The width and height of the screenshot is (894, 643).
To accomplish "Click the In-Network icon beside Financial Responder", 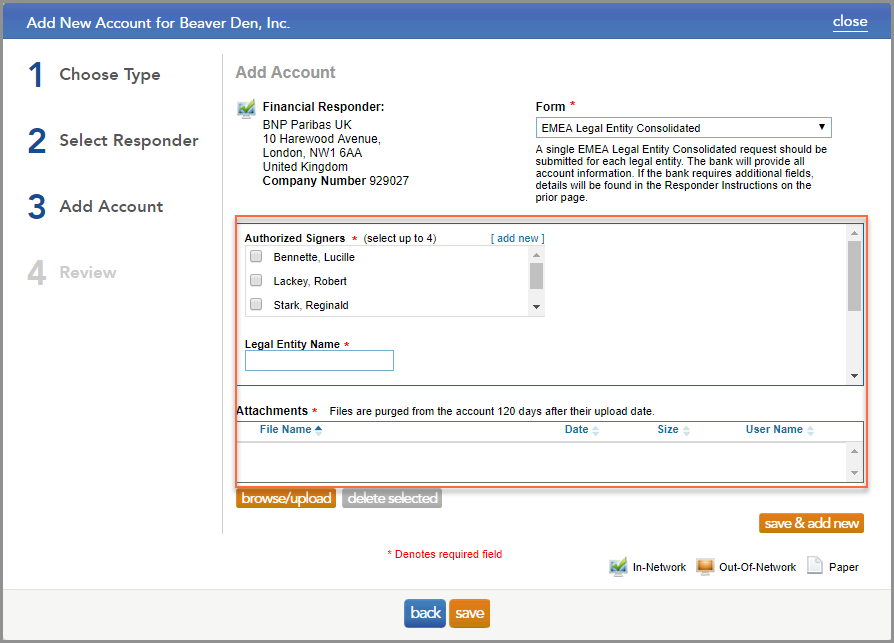I will 245,107.
